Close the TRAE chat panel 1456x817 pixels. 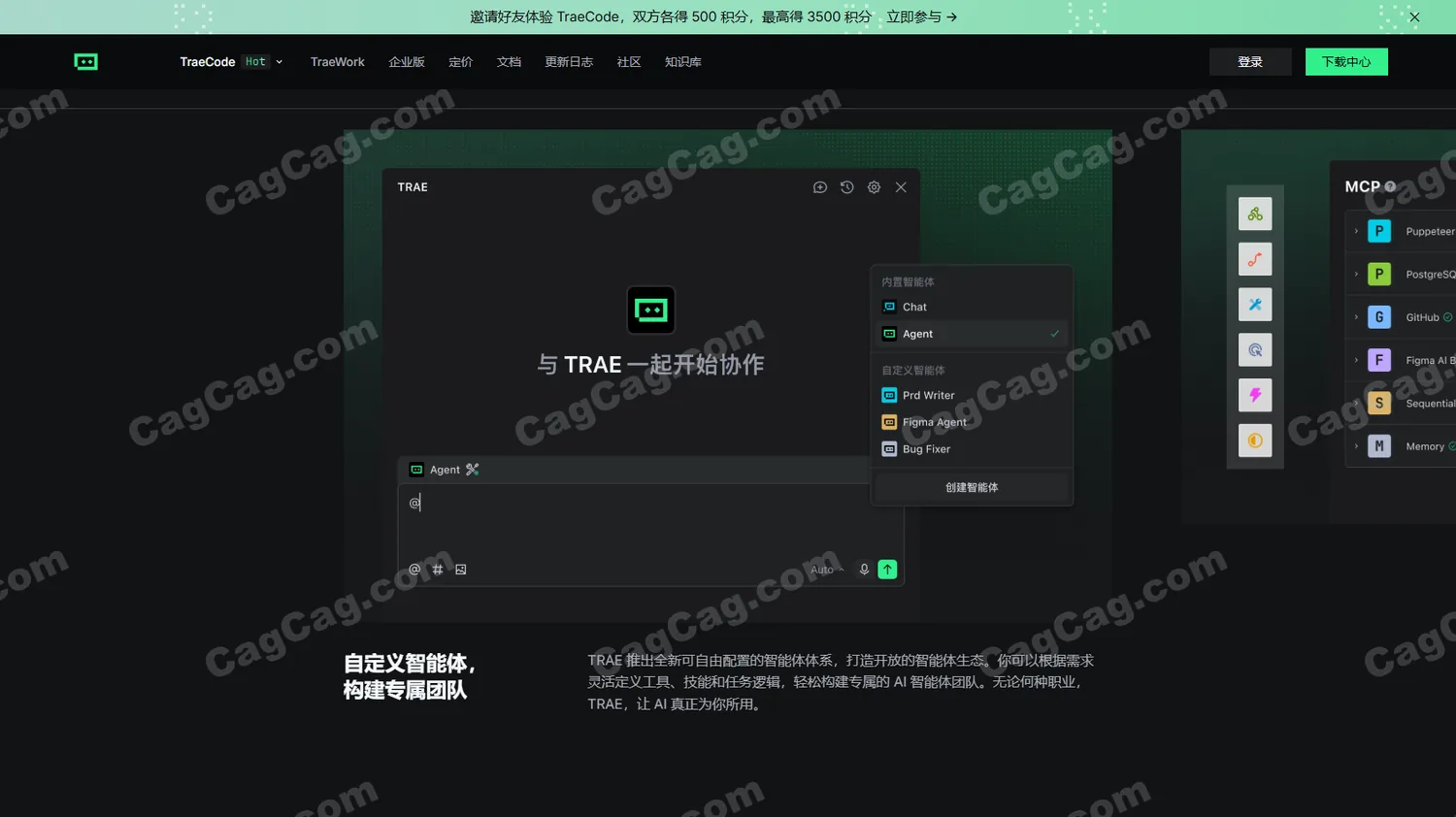point(901,187)
